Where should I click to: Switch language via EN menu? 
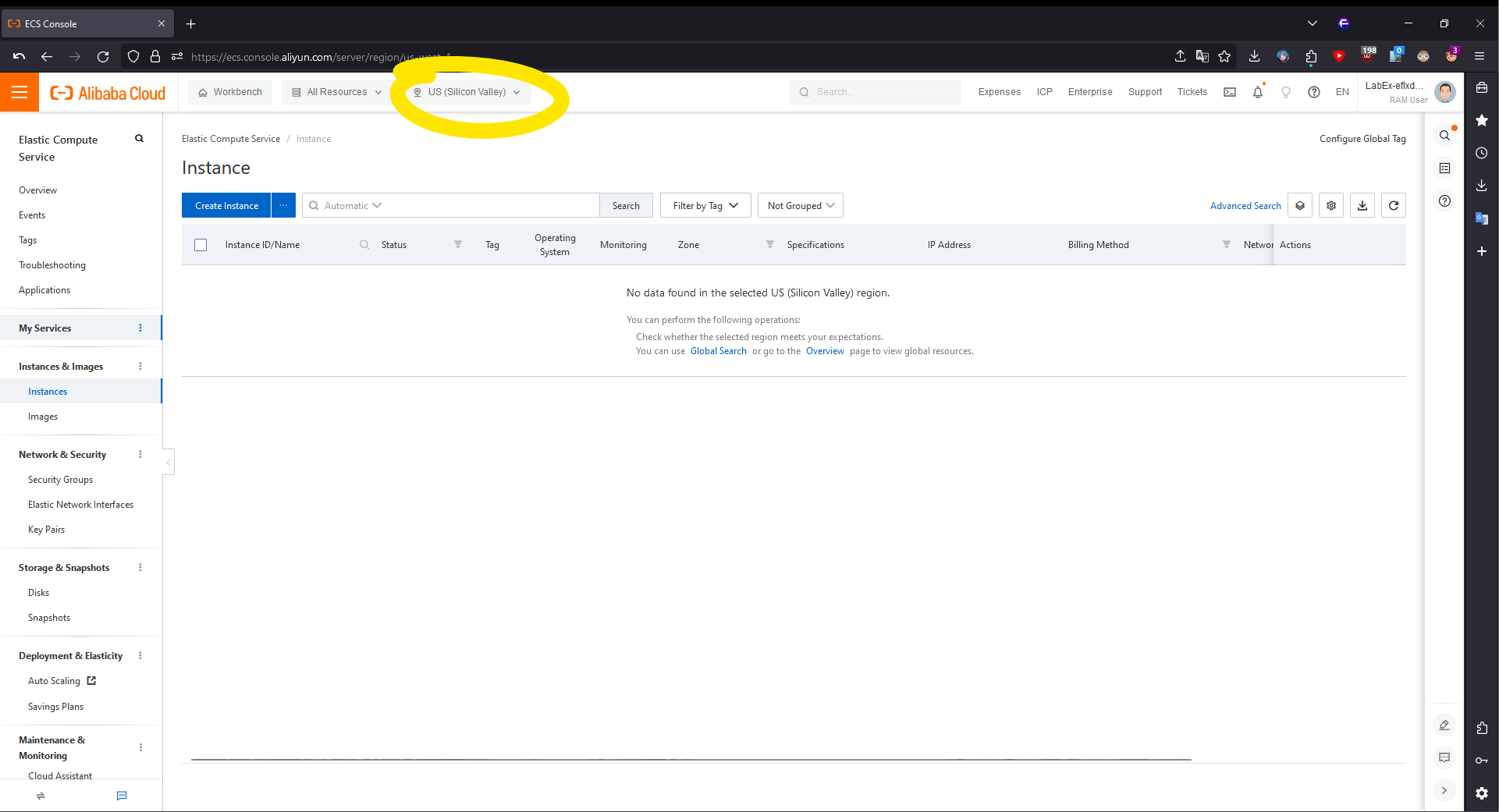pos(1342,92)
